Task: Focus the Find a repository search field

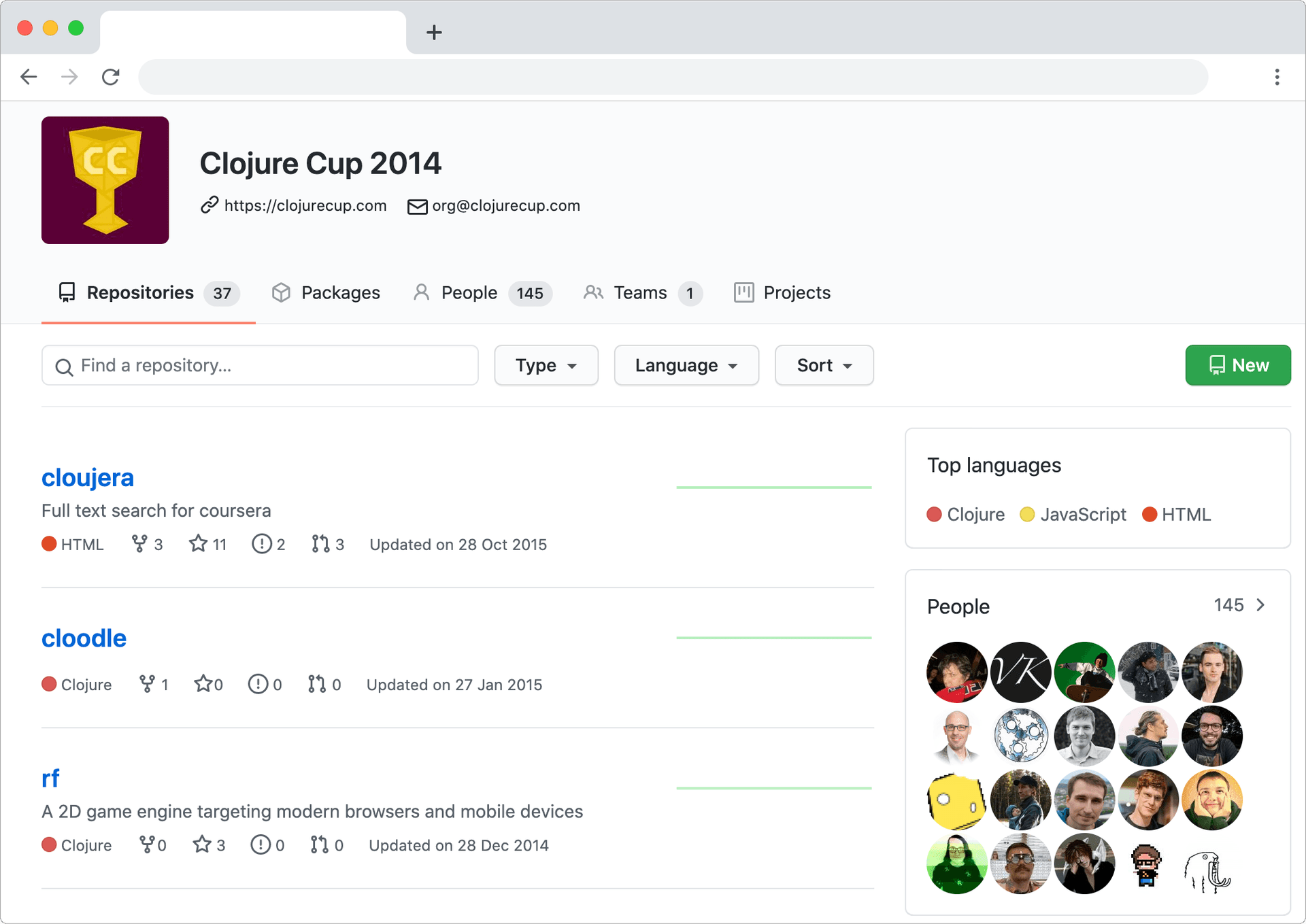Action: pos(260,366)
